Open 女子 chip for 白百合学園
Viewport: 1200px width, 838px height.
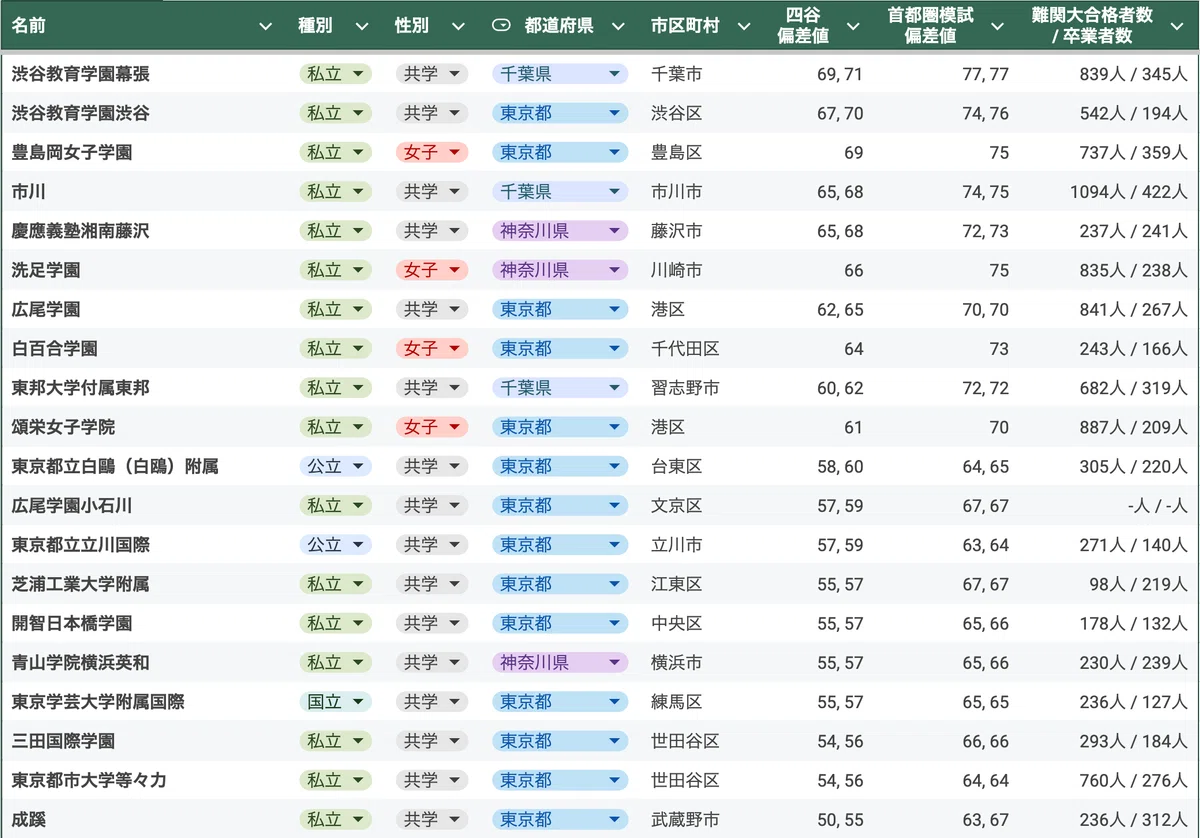[x=432, y=348]
